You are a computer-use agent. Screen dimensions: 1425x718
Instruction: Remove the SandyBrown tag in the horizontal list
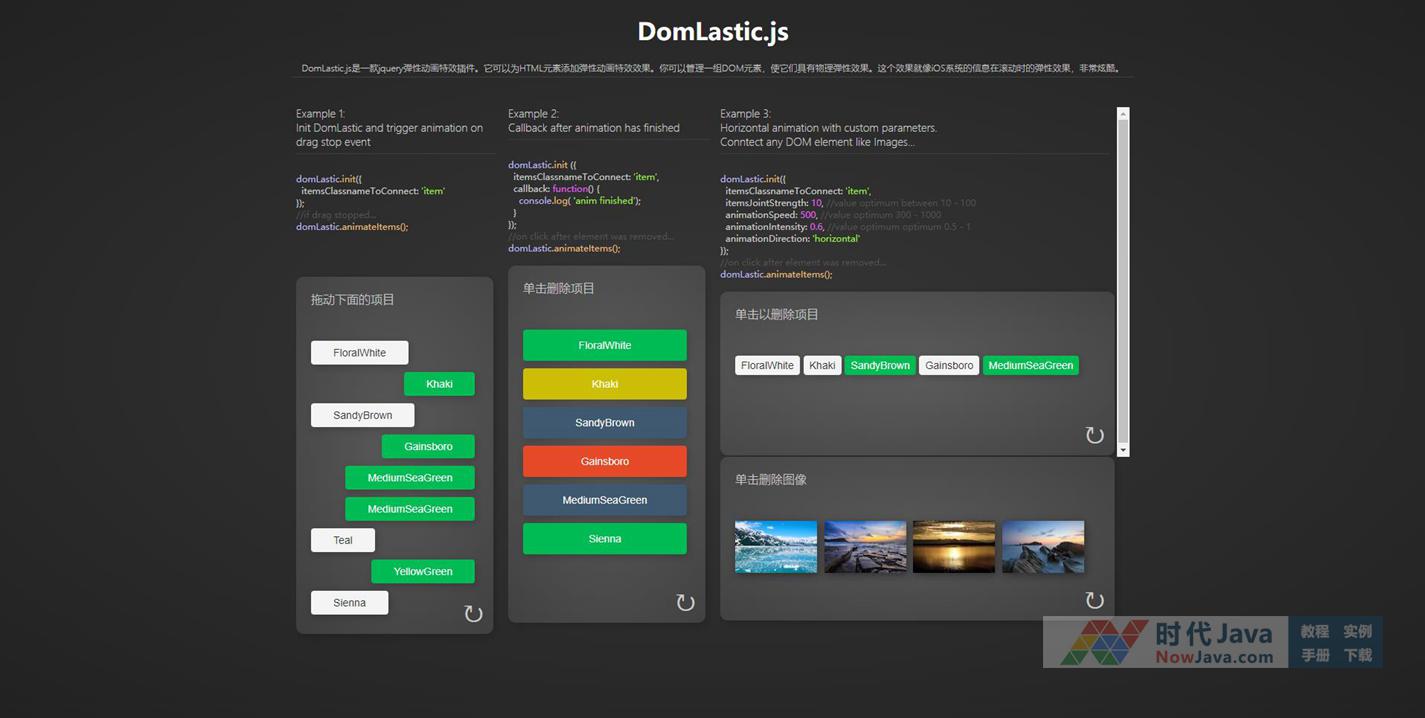pyautogui.click(x=880, y=366)
